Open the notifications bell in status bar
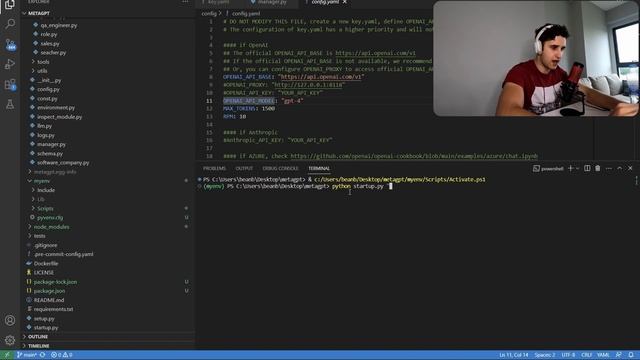Screen dimensions: 640x360 pos(631,355)
